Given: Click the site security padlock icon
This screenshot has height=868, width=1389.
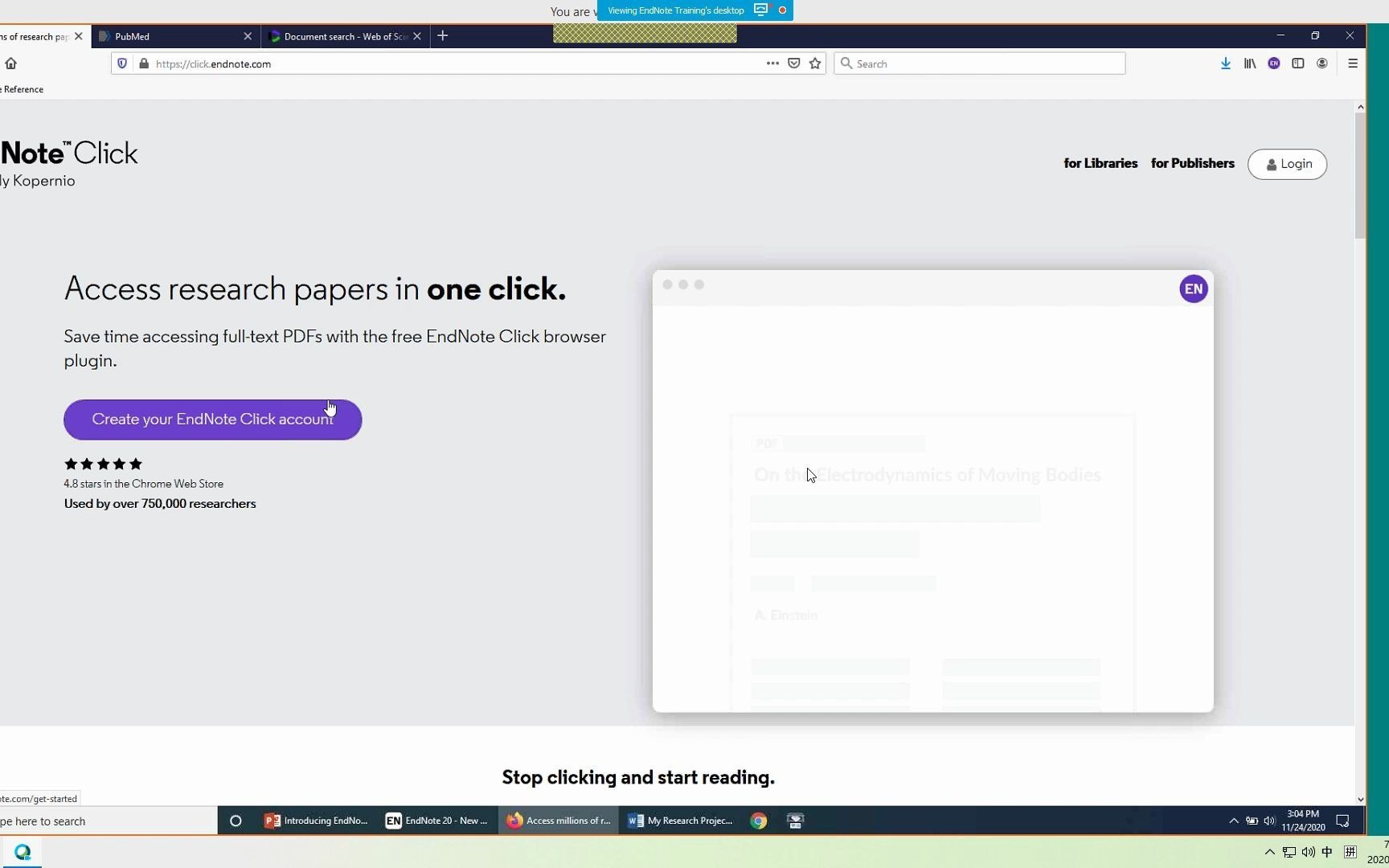Looking at the screenshot, I should pos(144,63).
